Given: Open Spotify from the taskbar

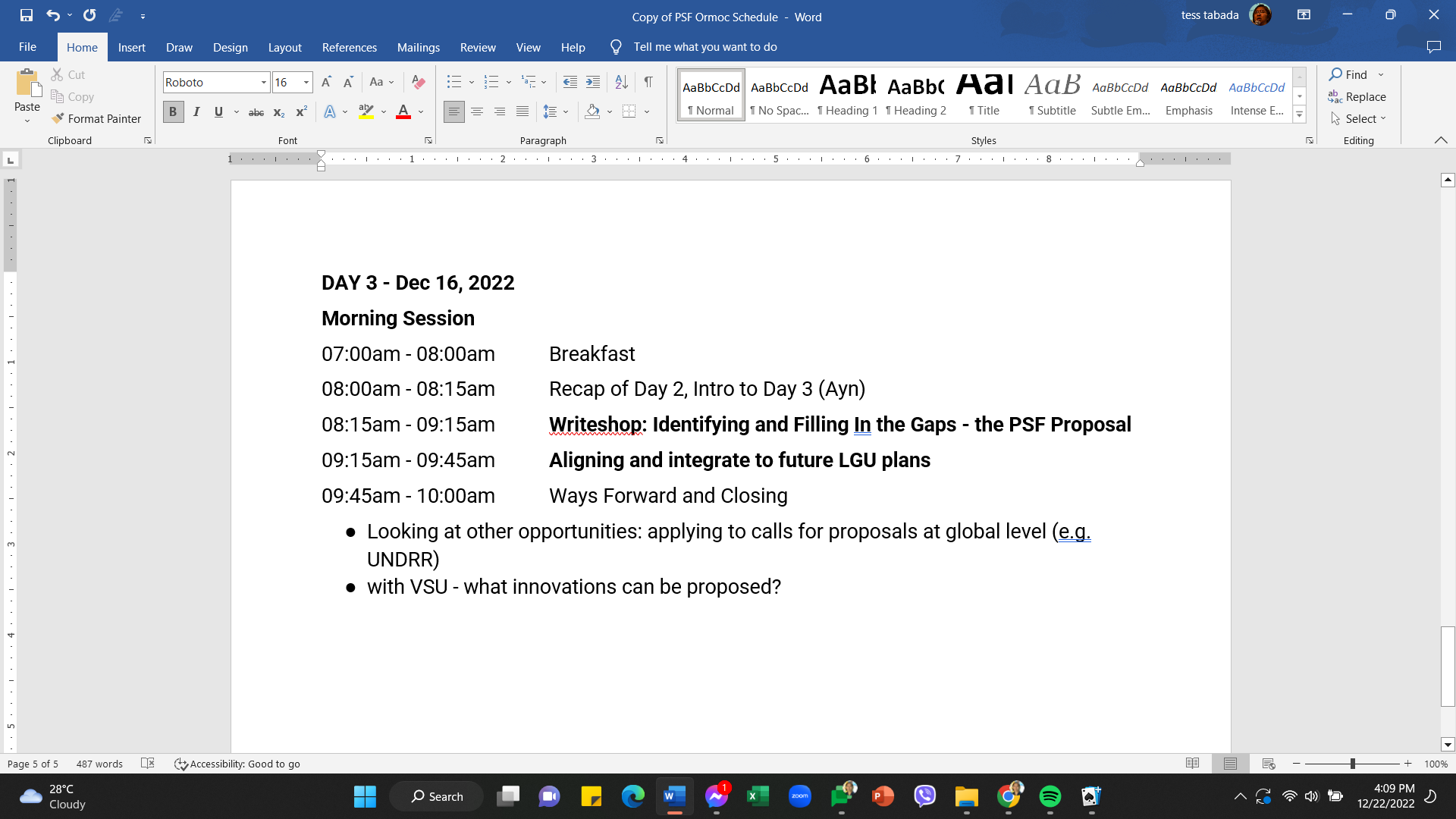Looking at the screenshot, I should (x=1050, y=796).
